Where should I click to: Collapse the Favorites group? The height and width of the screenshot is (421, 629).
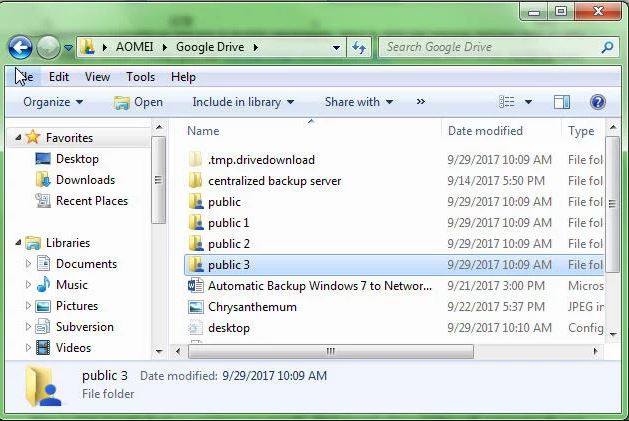point(18,138)
